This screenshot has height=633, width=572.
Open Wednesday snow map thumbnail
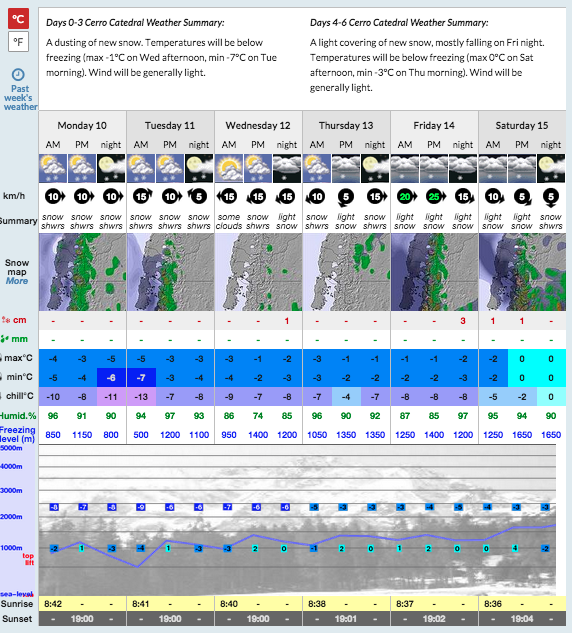point(258,272)
